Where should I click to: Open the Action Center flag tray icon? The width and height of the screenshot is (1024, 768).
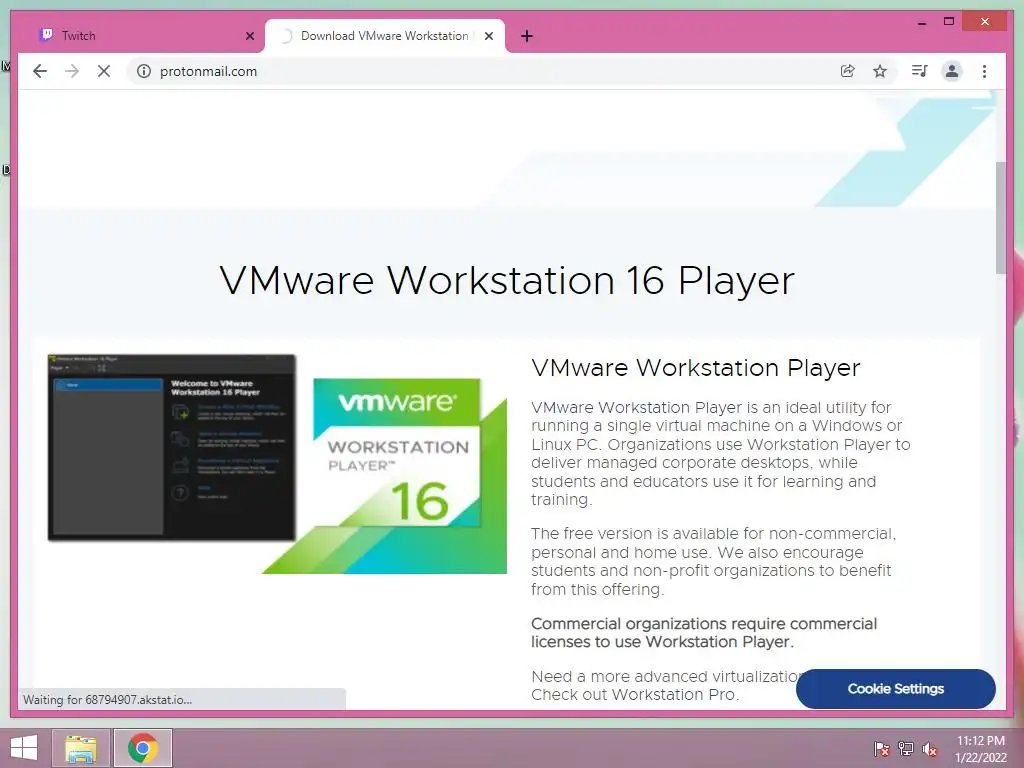[x=881, y=748]
